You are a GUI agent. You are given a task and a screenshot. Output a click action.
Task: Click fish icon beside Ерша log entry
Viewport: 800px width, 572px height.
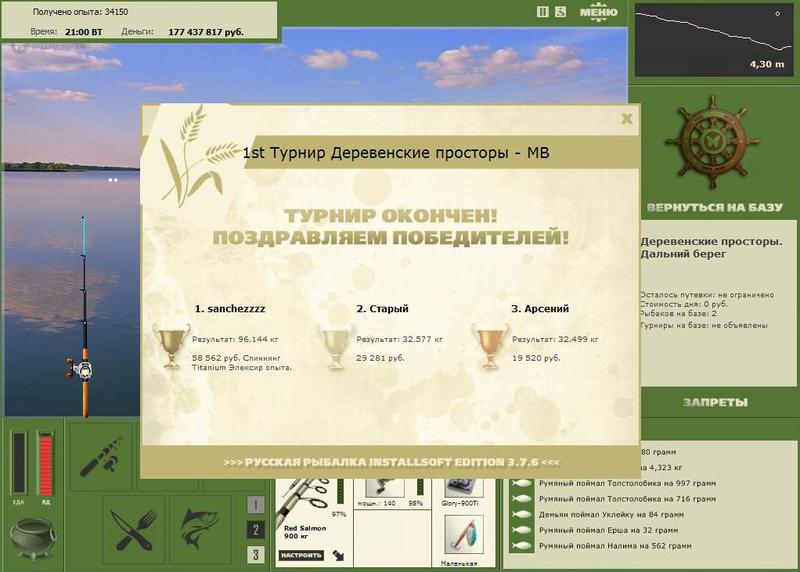coord(522,530)
